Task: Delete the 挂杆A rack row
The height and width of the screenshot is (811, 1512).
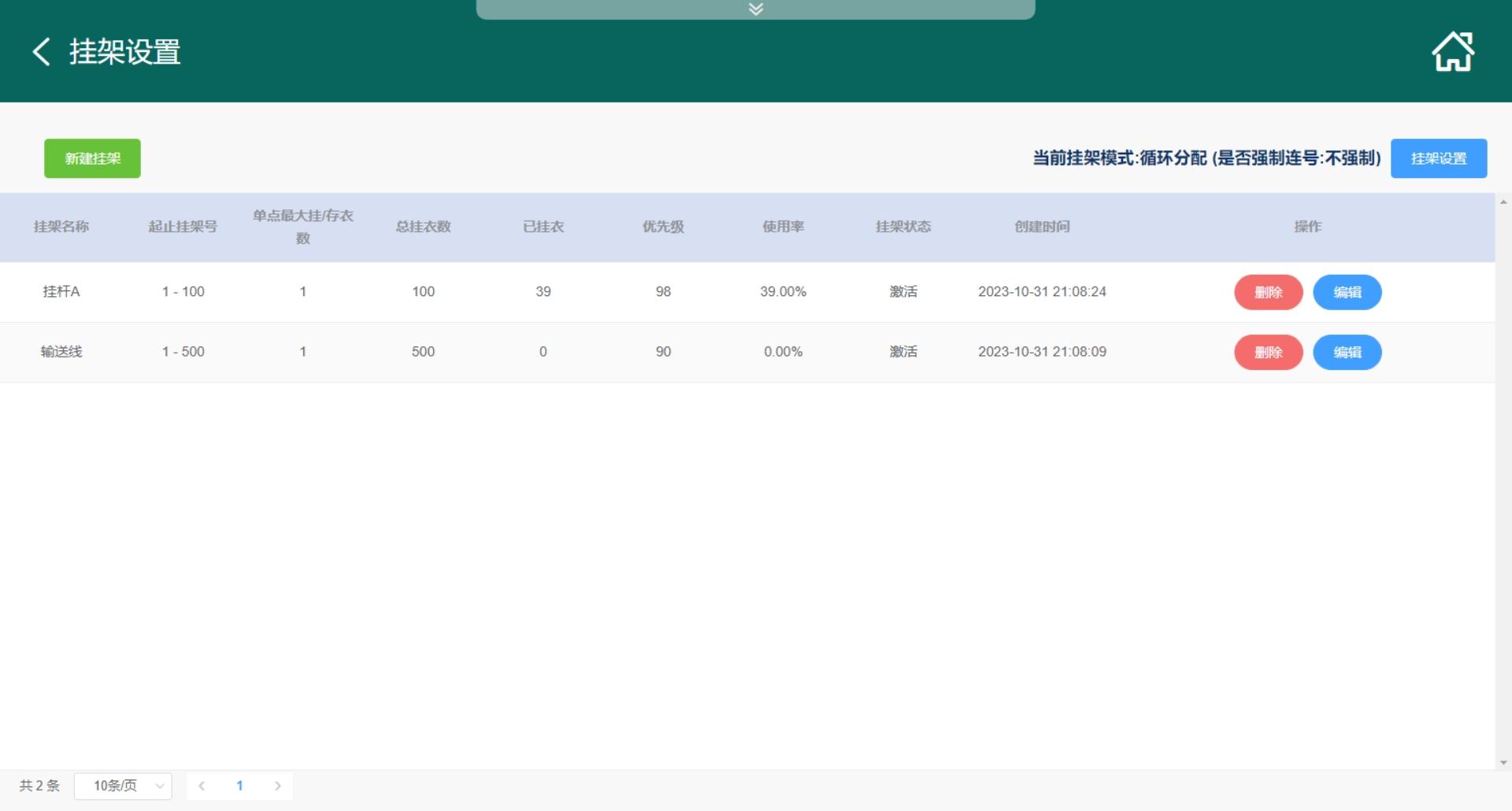Action: click(x=1269, y=292)
